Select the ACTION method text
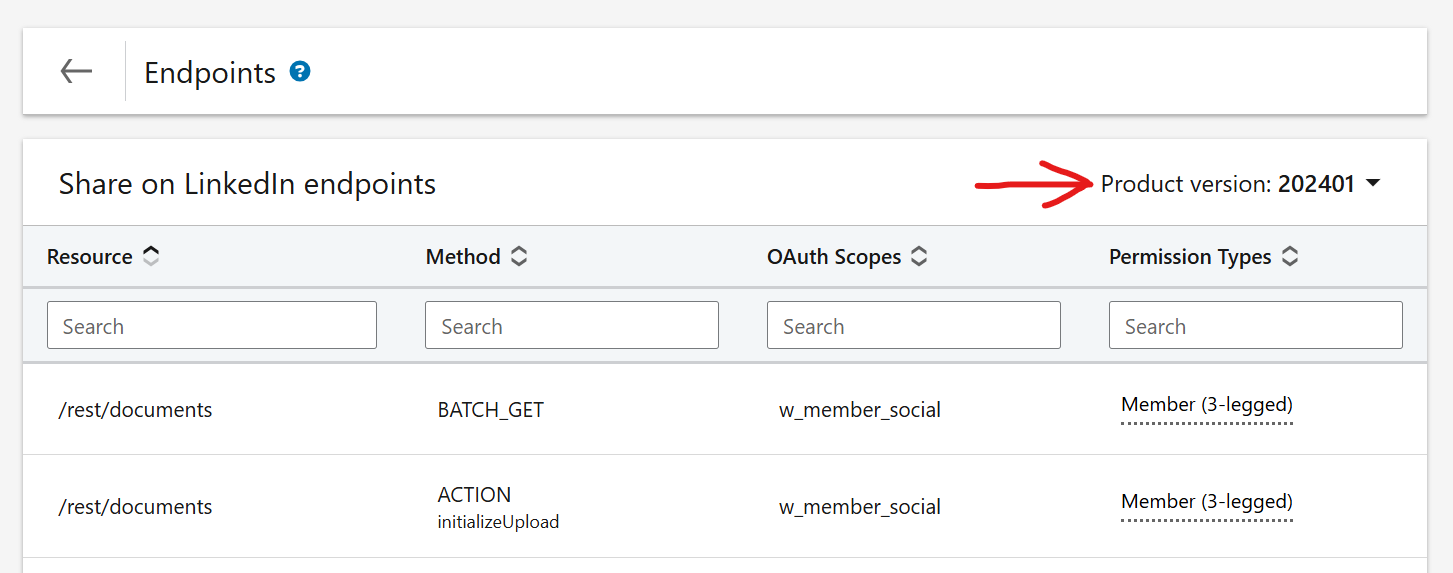1453x573 pixels. [x=474, y=495]
